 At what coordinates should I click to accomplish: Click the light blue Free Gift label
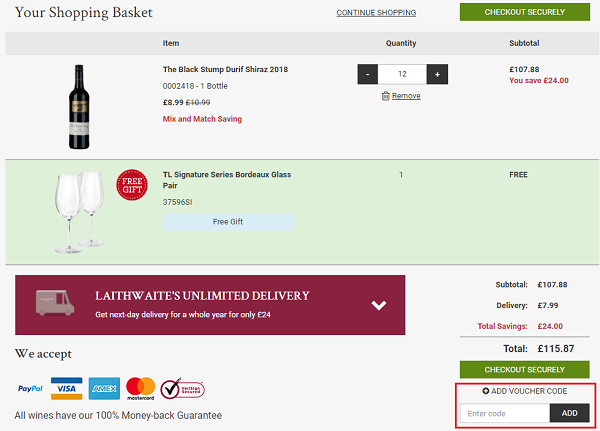click(x=228, y=222)
